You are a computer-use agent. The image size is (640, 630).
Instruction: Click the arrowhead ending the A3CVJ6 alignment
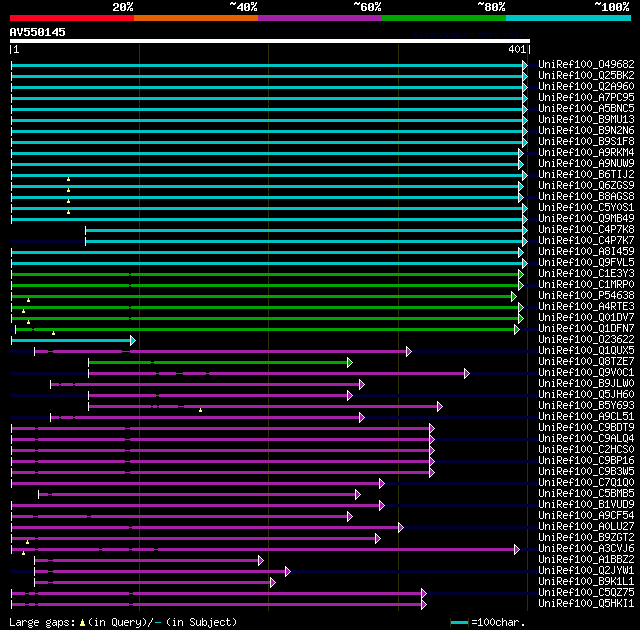517,550
